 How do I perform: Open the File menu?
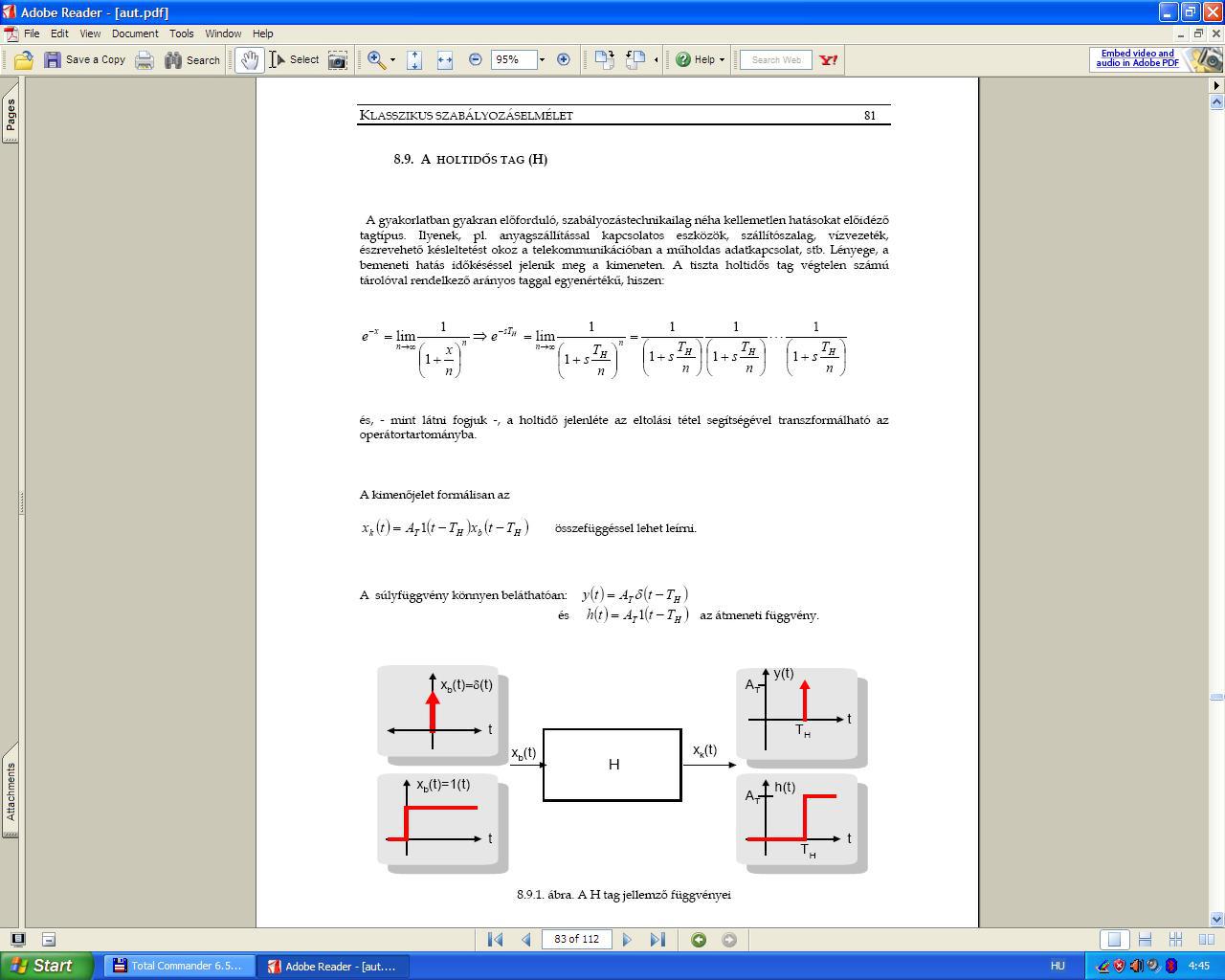tap(32, 33)
